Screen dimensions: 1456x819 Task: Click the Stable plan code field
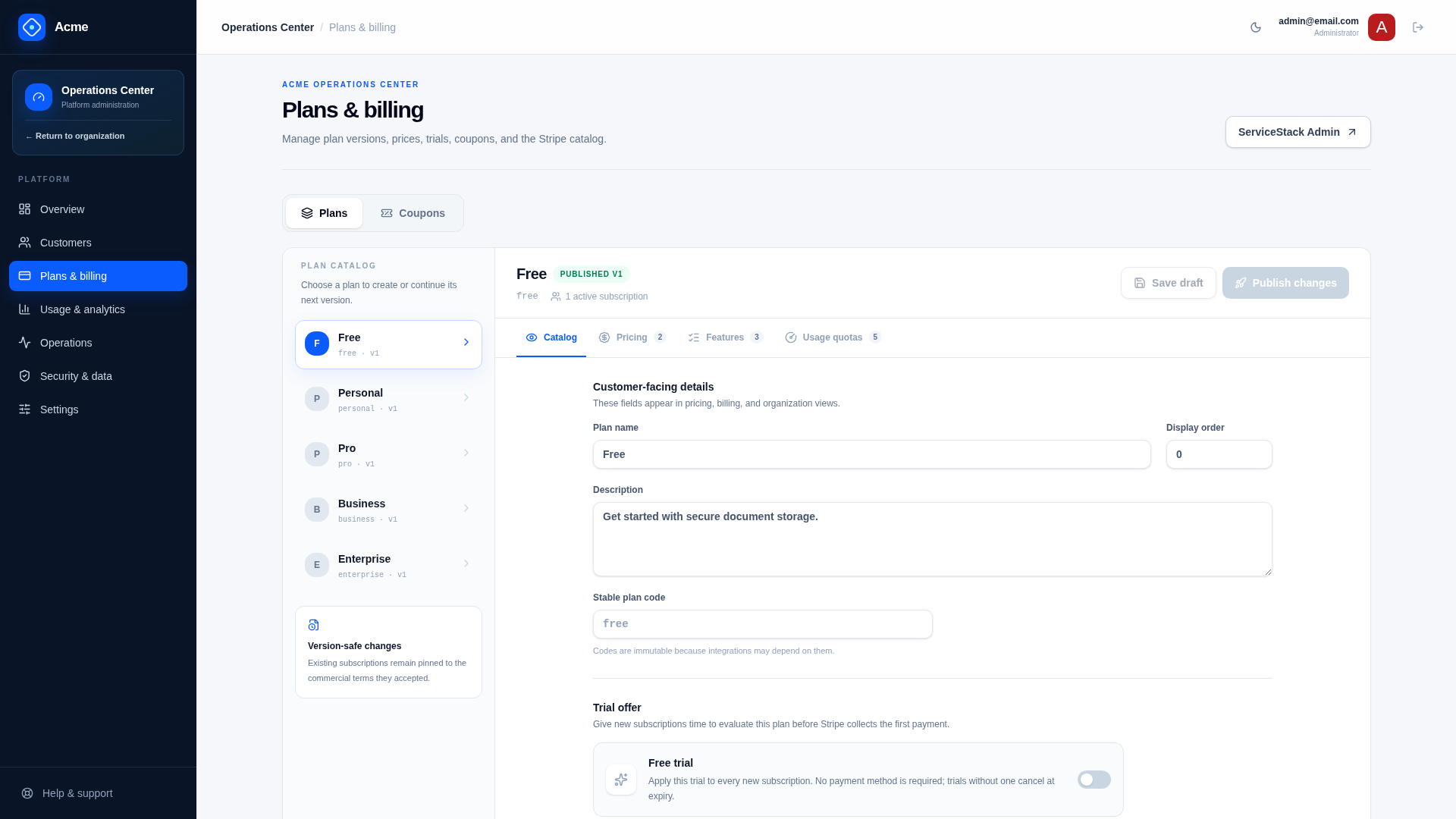(763, 624)
